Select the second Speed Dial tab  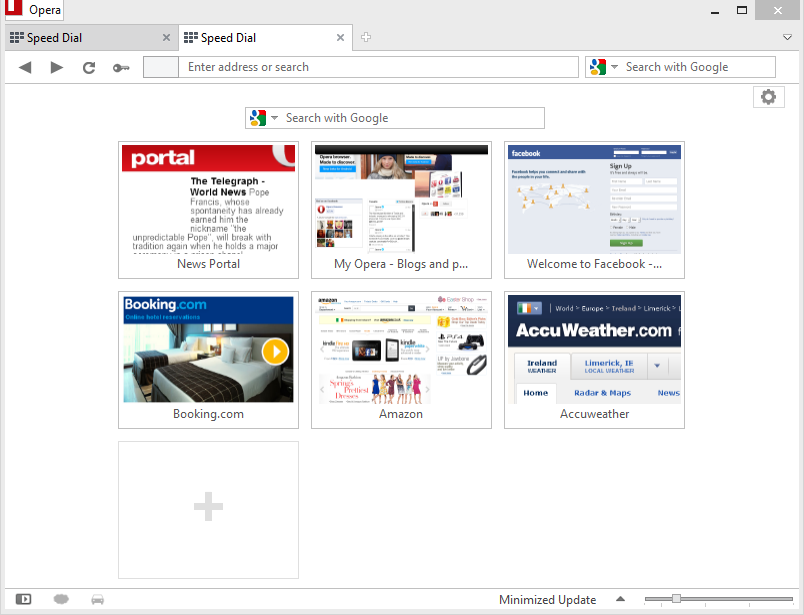click(265, 37)
